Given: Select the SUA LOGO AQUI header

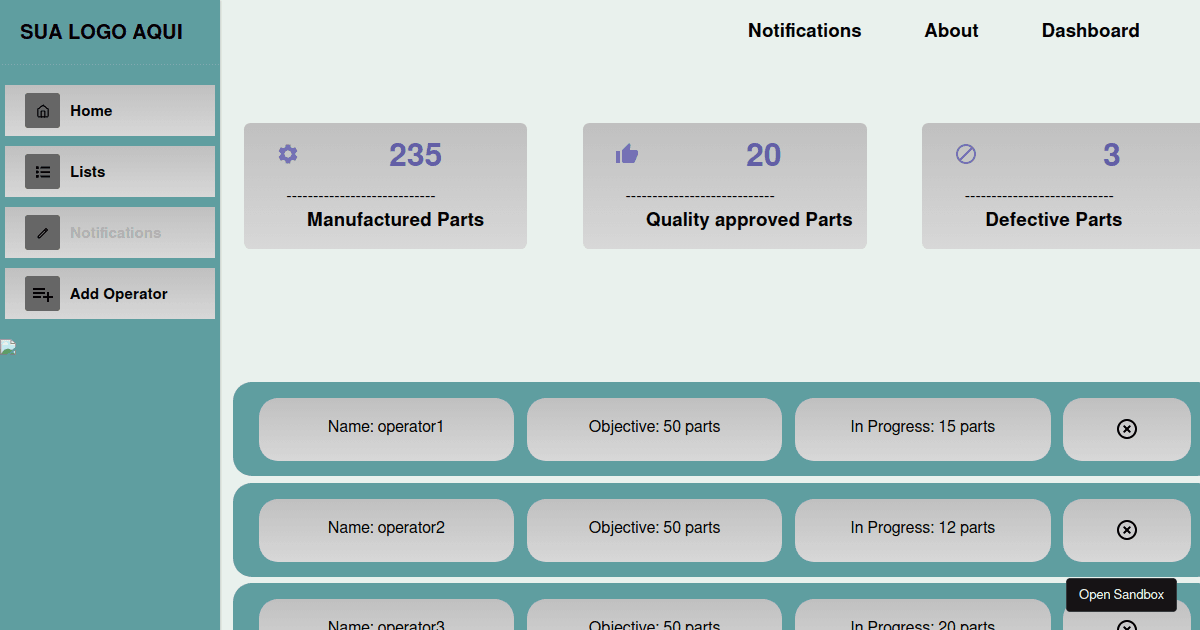Looking at the screenshot, I should coord(101,32).
